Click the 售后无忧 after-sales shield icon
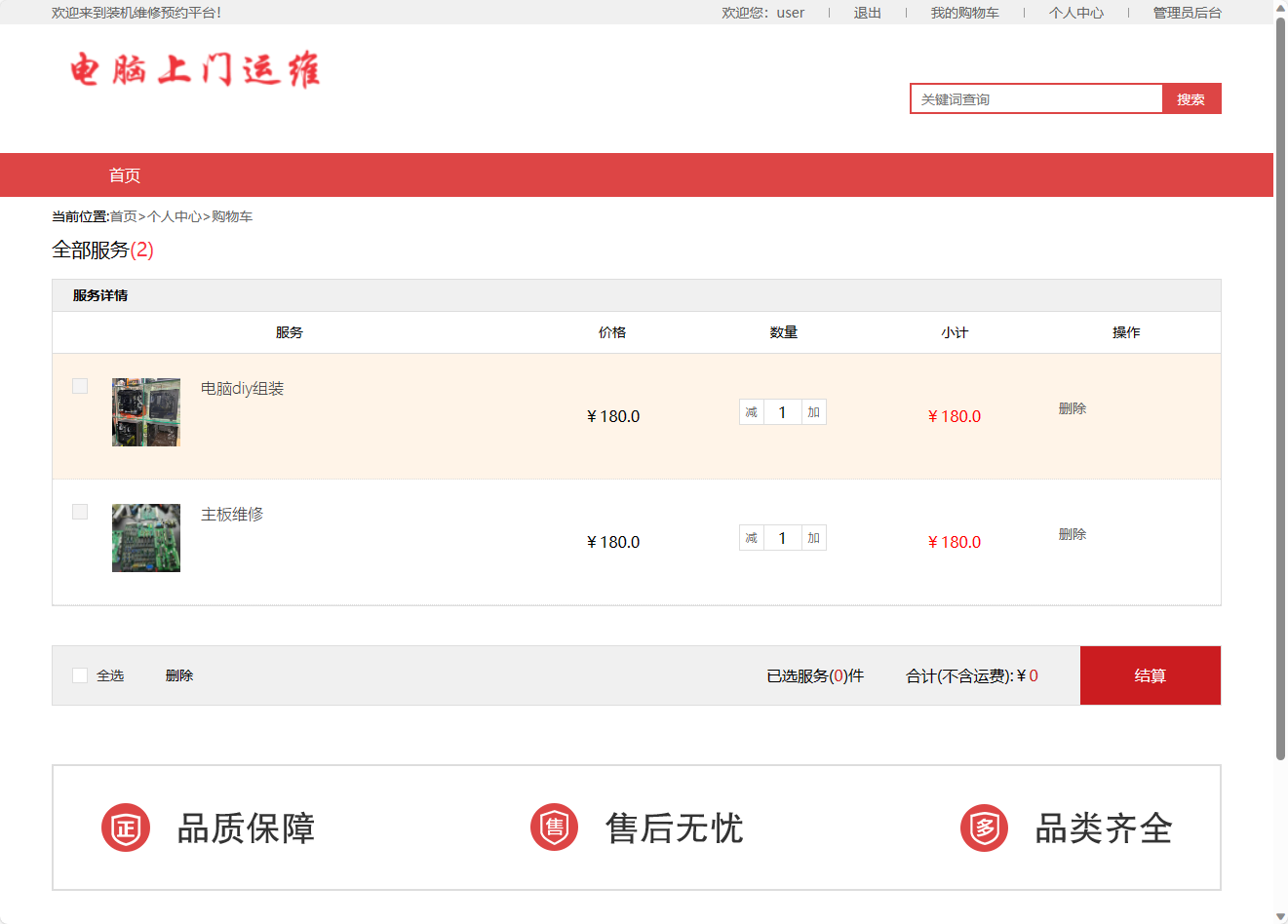The height and width of the screenshot is (924, 1288). point(555,828)
